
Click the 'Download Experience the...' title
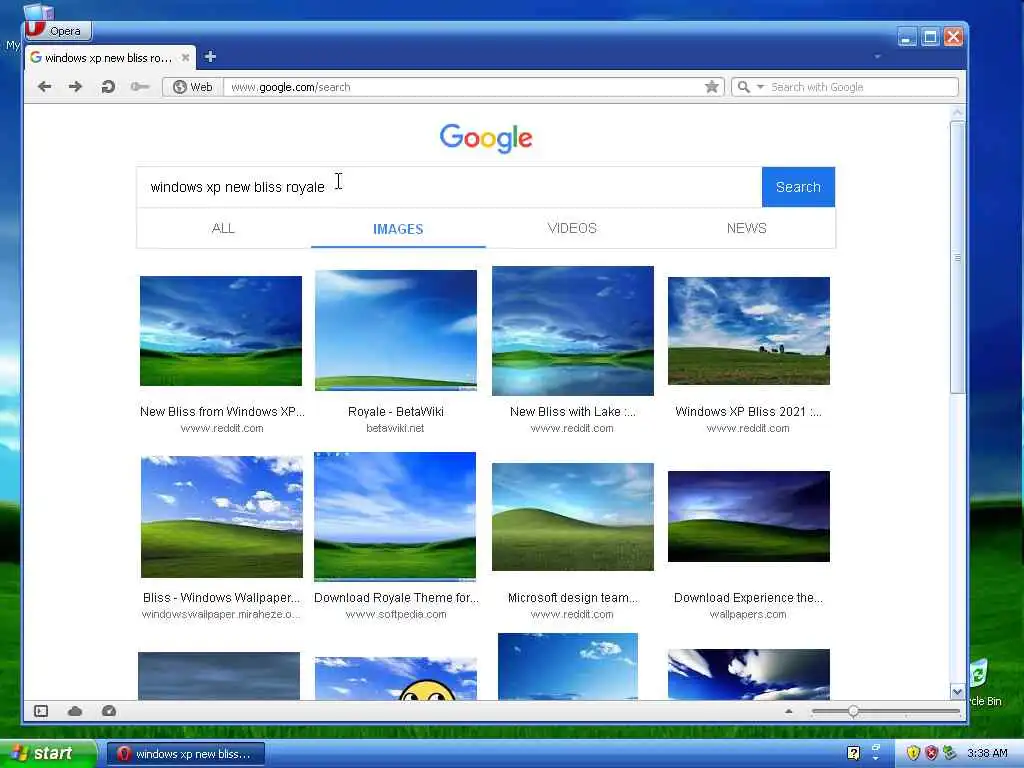click(x=748, y=598)
